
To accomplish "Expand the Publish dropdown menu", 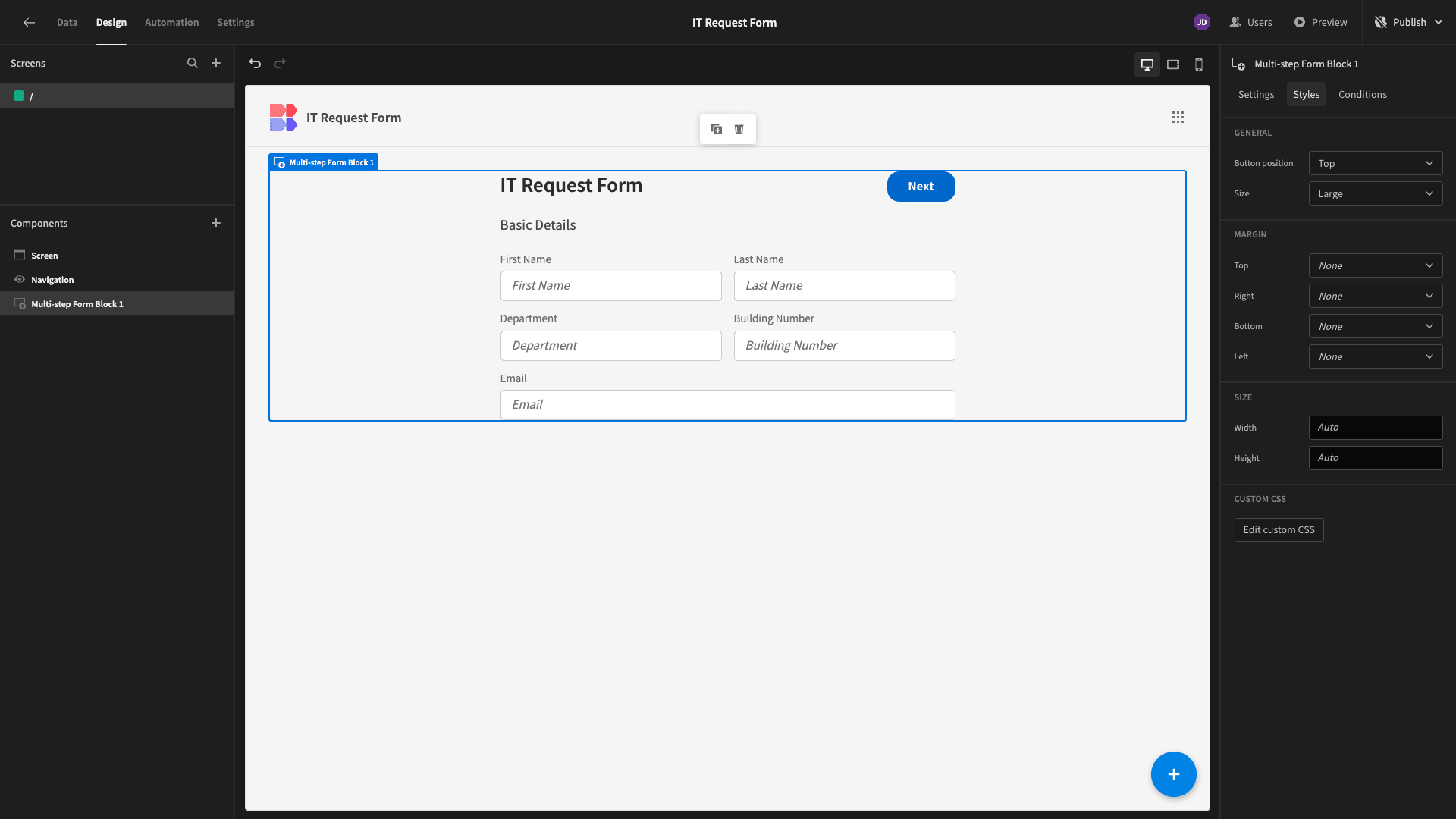I will (x=1410, y=23).
